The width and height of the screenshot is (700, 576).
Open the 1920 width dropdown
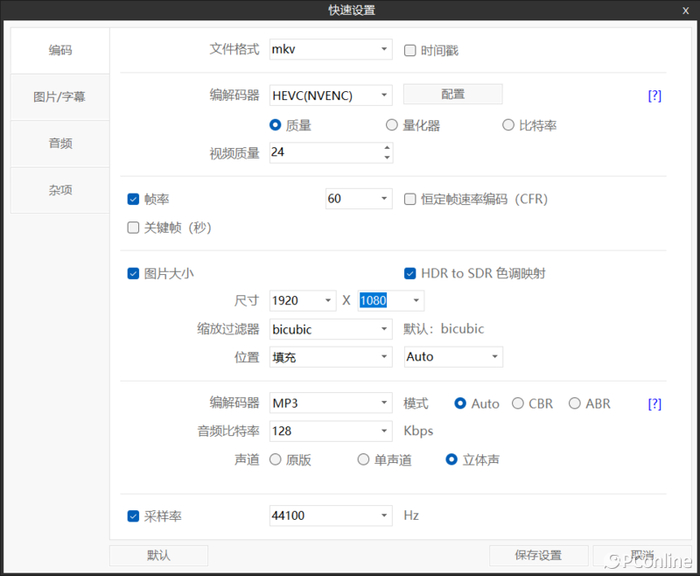coord(329,301)
